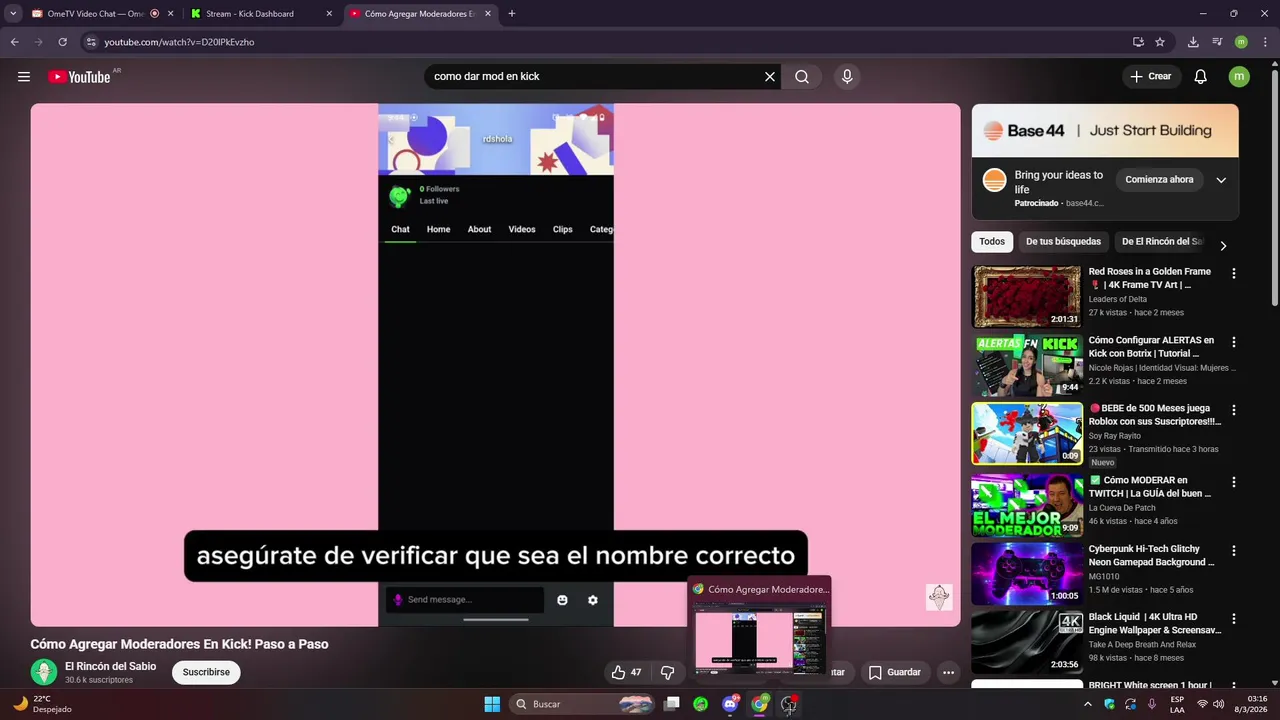This screenshot has height=720, width=1280.
Task: Focus the browser address bar URL
Action: 179,42
